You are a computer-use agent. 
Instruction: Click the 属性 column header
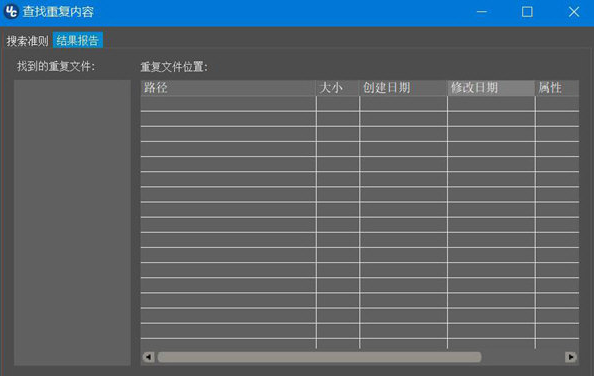(x=557, y=88)
